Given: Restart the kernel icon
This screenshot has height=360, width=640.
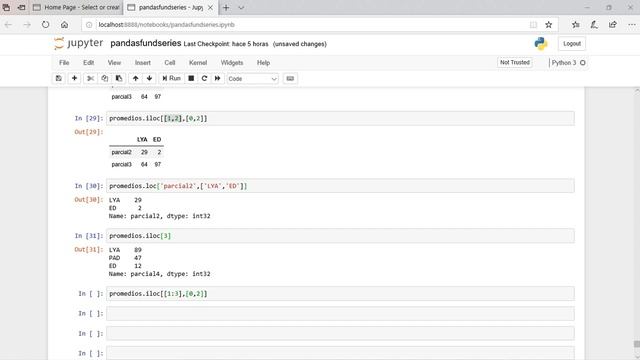Looking at the screenshot, I should (x=204, y=78).
